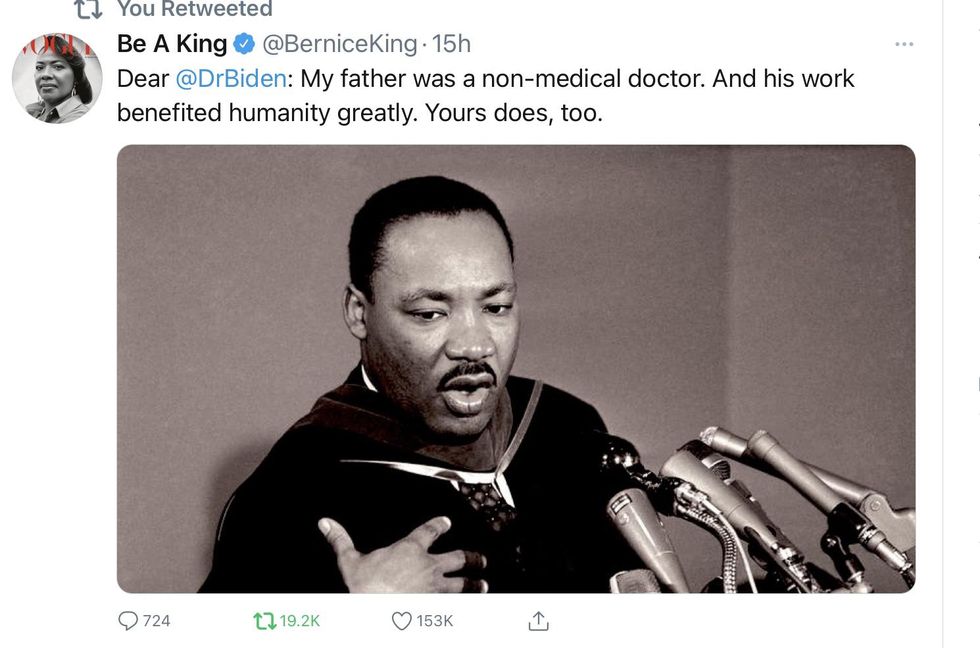Image resolution: width=980 pixels, height=648 pixels.
Task: Click the gray retweet icon above tweet
Action: (89, 9)
